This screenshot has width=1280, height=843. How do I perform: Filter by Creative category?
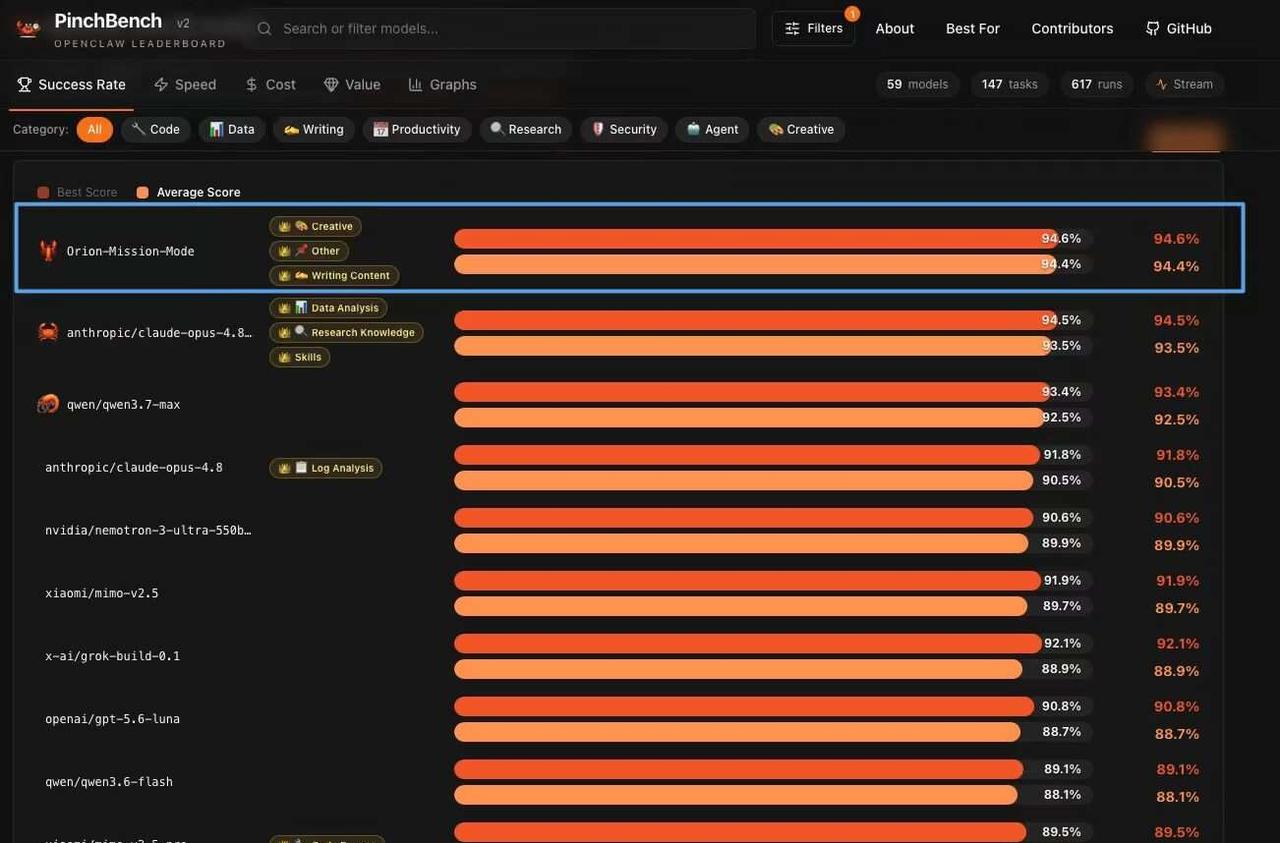[801, 129]
